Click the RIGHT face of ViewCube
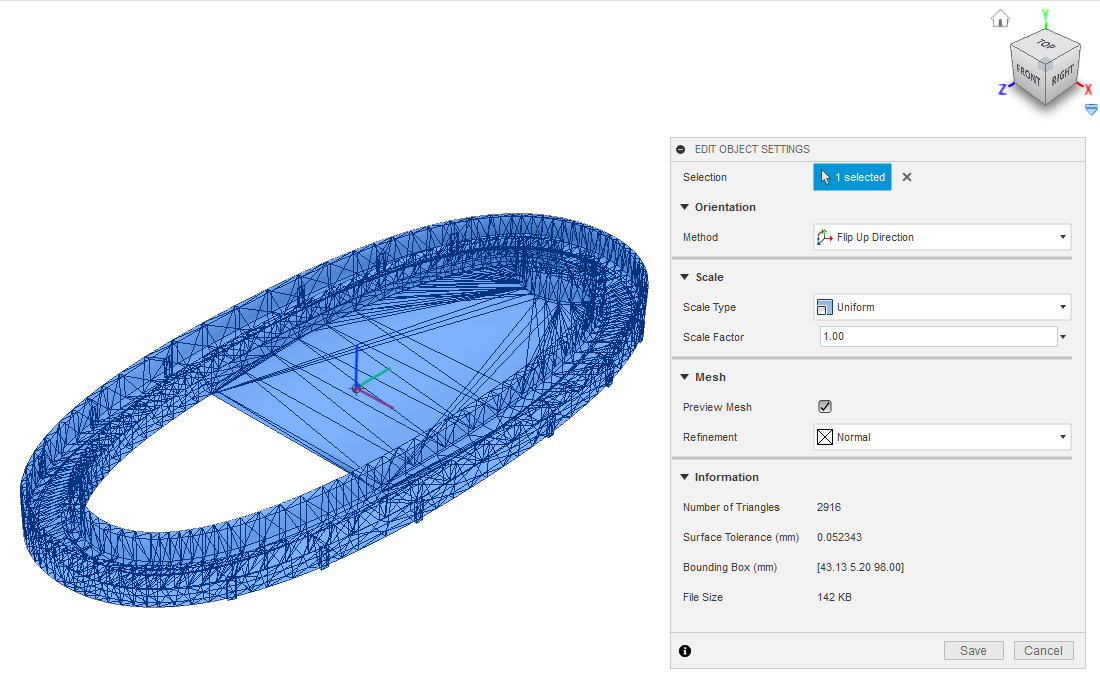Screen dimensions: 1100x688 coord(1062,73)
